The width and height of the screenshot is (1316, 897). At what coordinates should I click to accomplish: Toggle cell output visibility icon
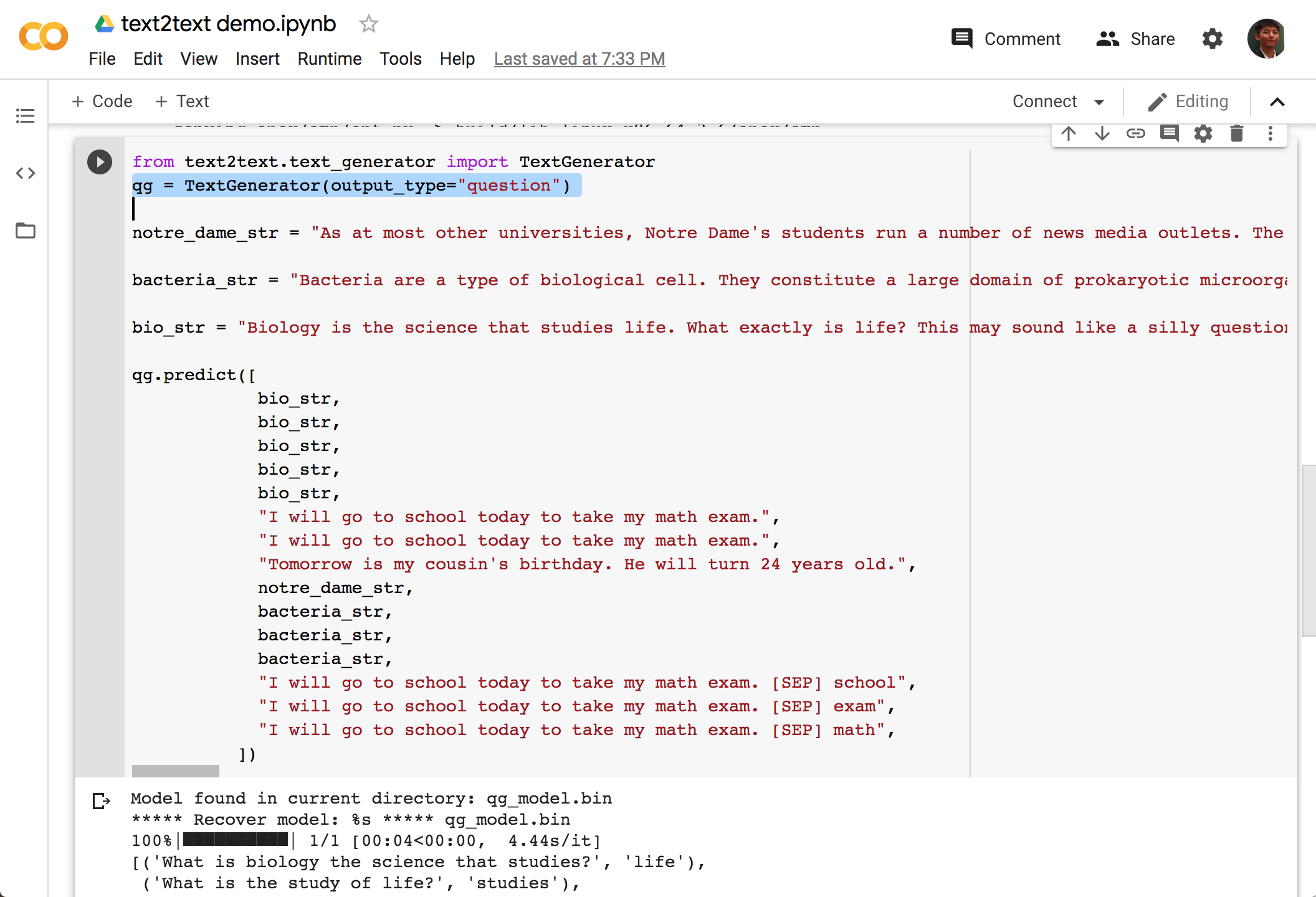101,800
